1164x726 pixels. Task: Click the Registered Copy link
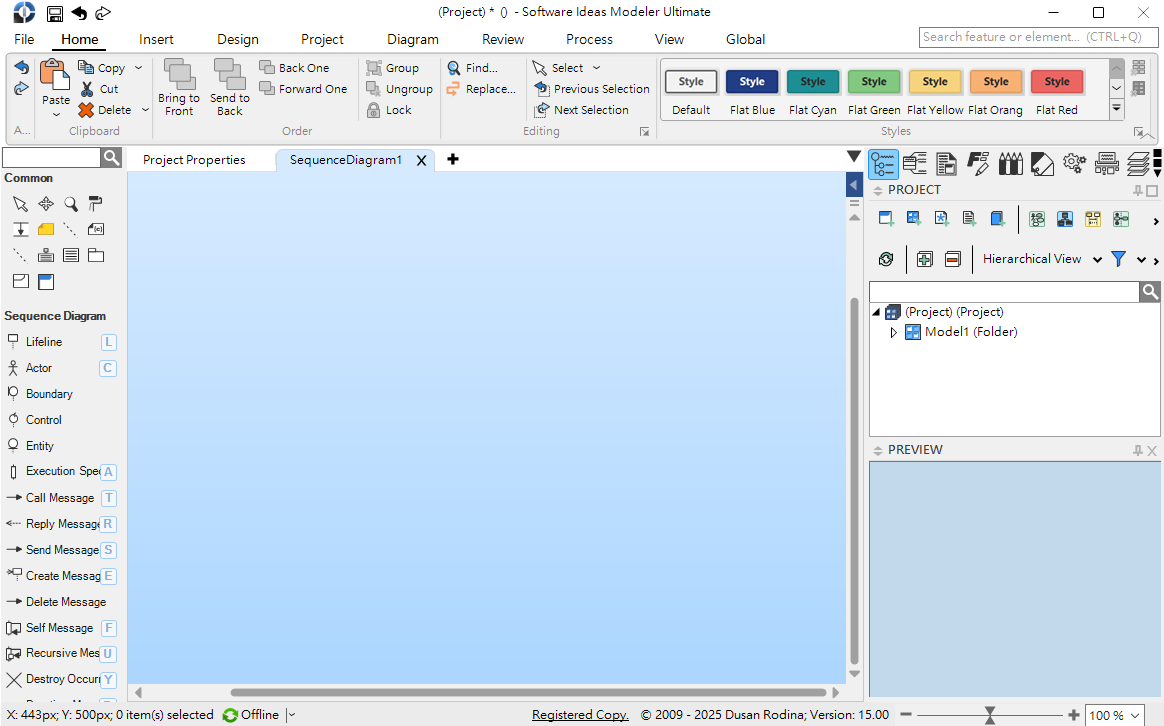pyautogui.click(x=580, y=715)
